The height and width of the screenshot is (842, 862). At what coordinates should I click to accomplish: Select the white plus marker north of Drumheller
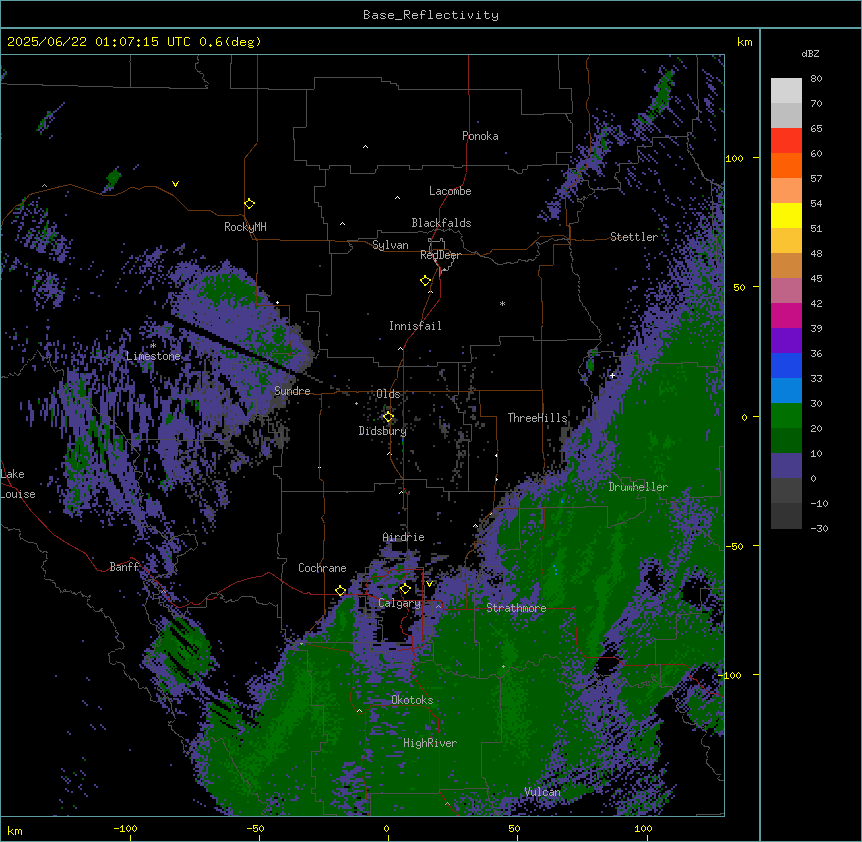pos(612,375)
